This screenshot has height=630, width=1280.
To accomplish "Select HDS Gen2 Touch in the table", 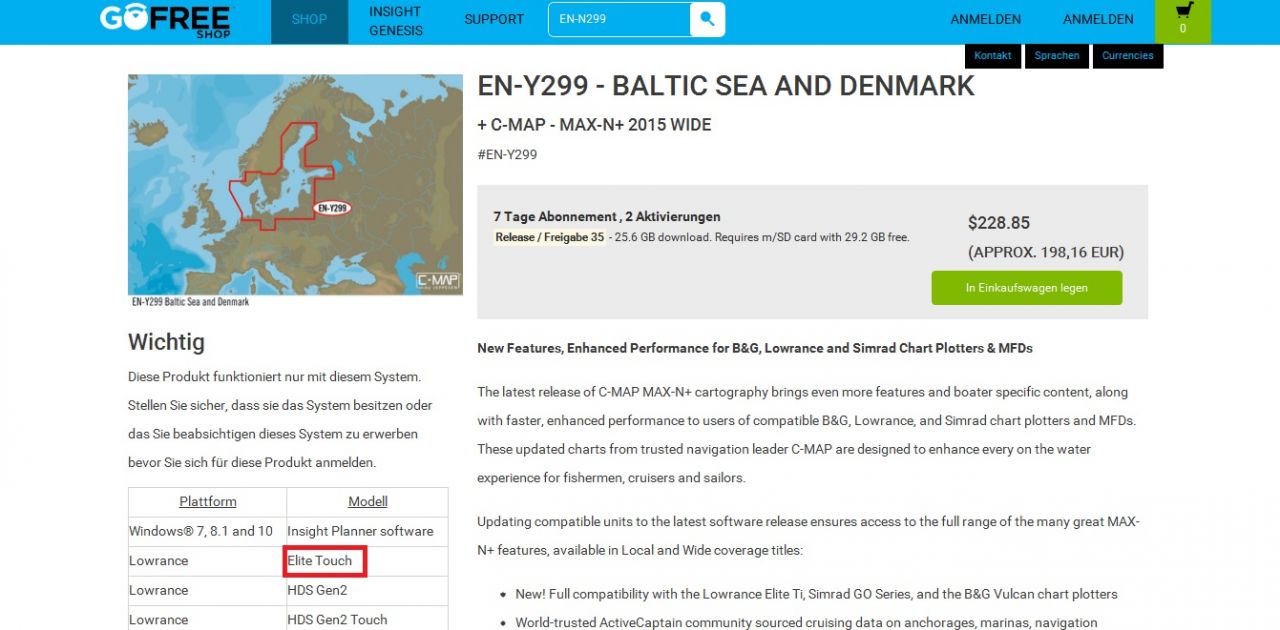I will click(337, 620).
